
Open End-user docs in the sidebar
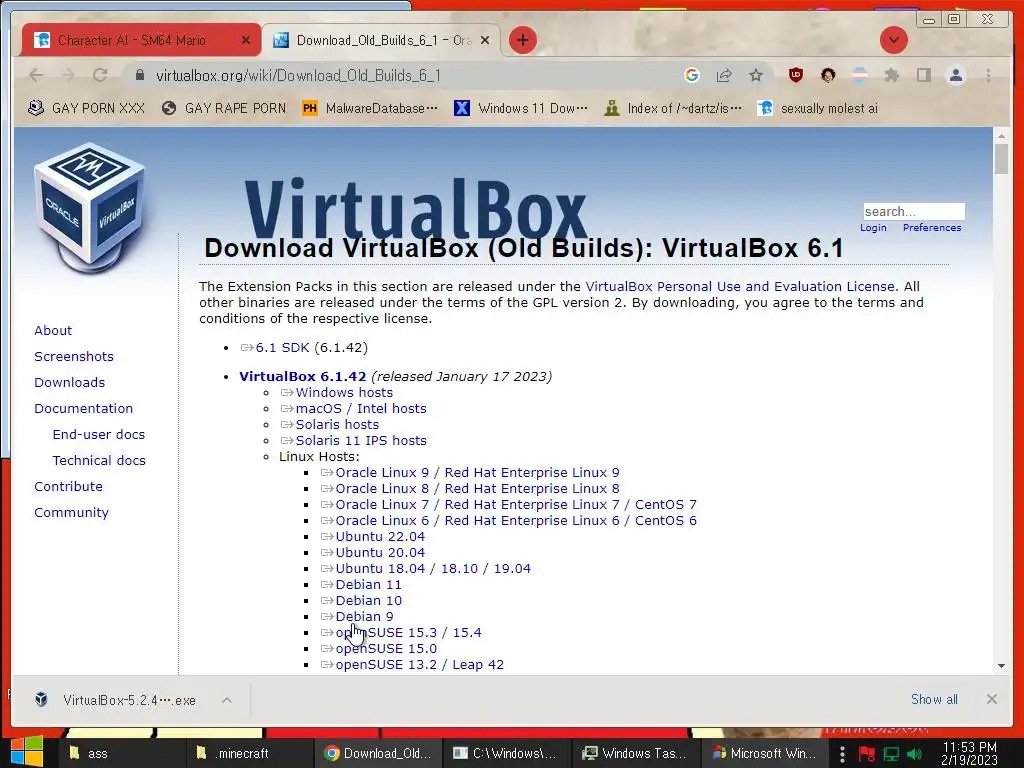[x=99, y=435]
